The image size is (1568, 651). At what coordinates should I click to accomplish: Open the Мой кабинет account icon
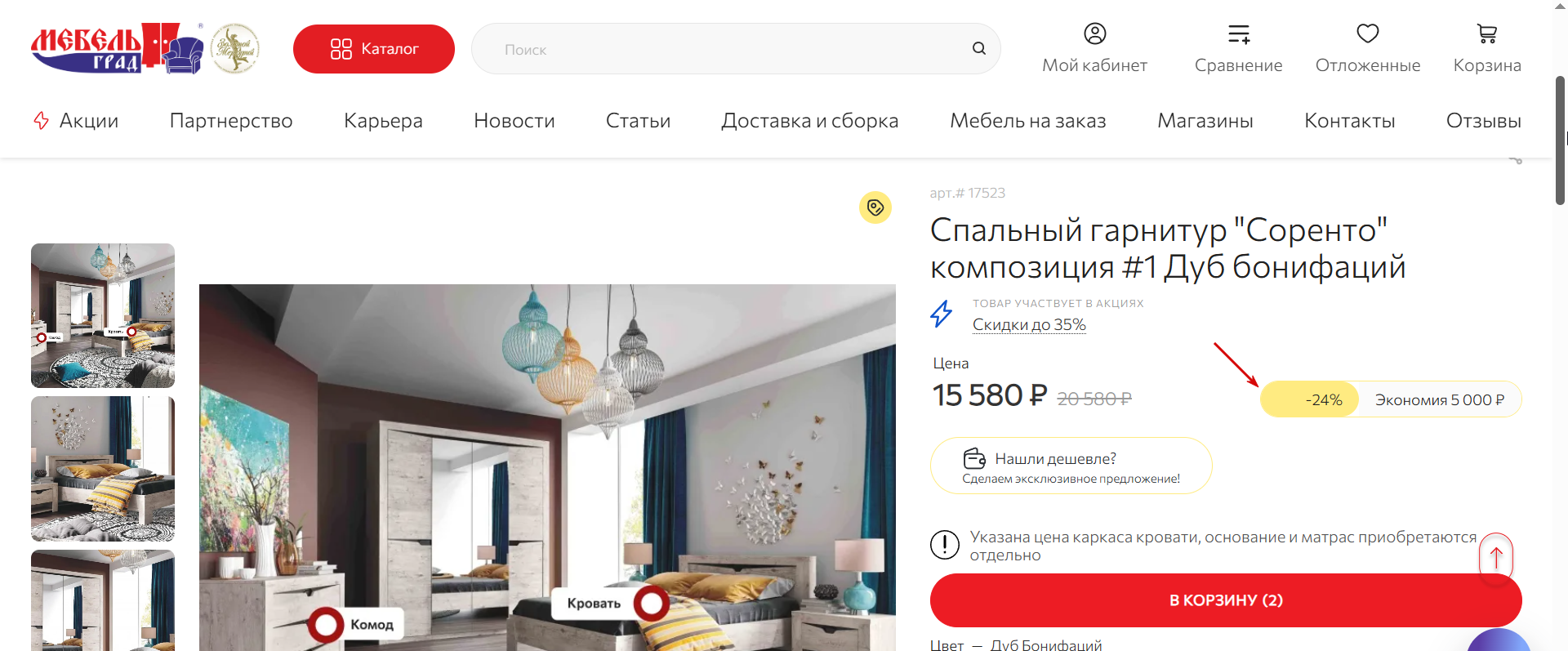(1094, 33)
